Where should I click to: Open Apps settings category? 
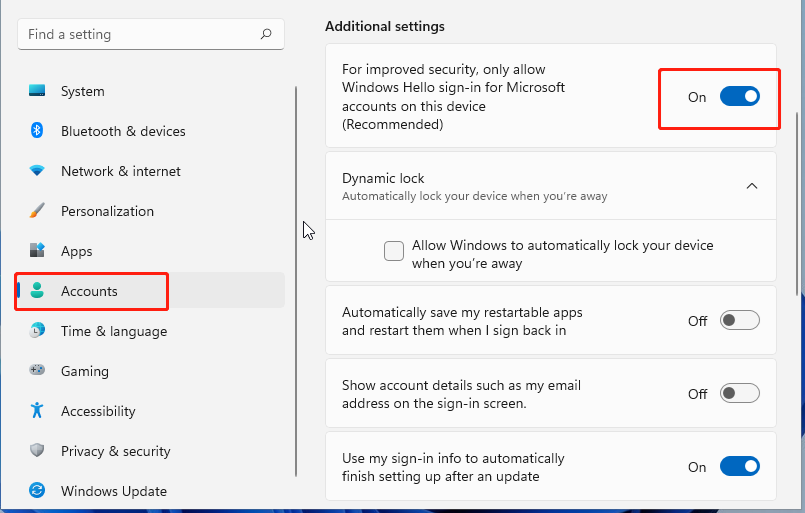(x=151, y=251)
